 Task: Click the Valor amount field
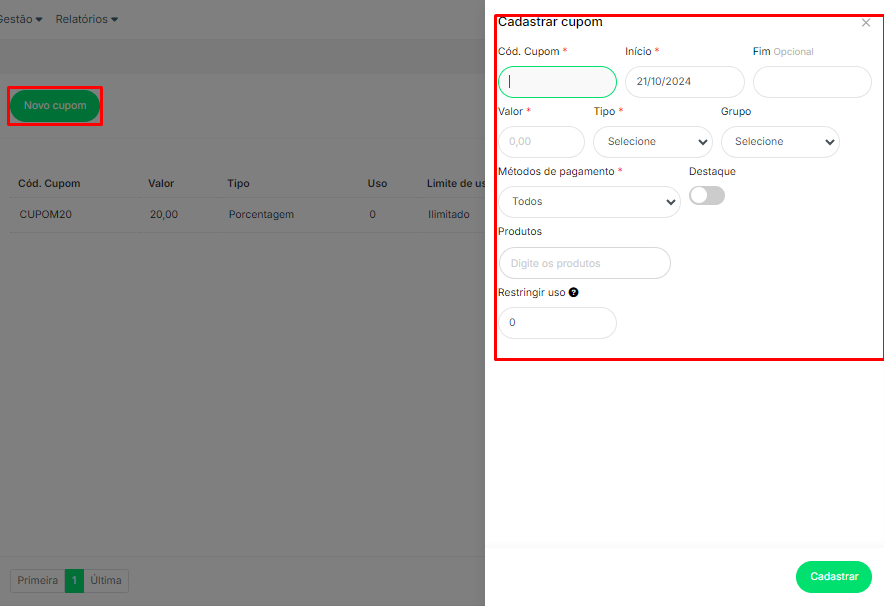point(541,142)
